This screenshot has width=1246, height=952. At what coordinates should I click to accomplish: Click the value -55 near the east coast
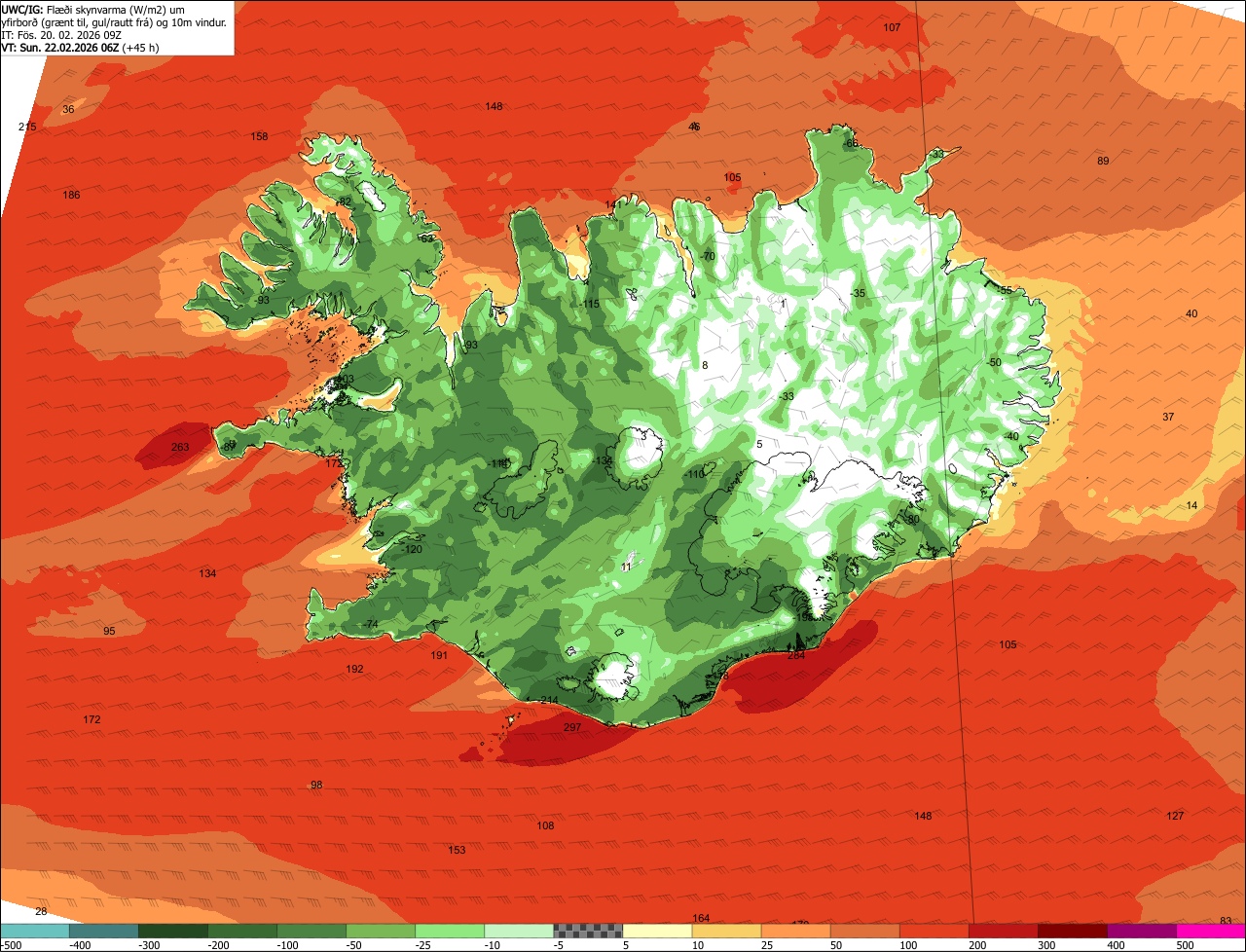coord(1005,290)
